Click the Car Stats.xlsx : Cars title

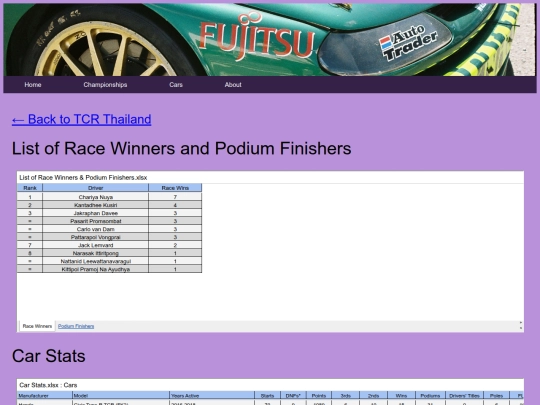[48, 385]
